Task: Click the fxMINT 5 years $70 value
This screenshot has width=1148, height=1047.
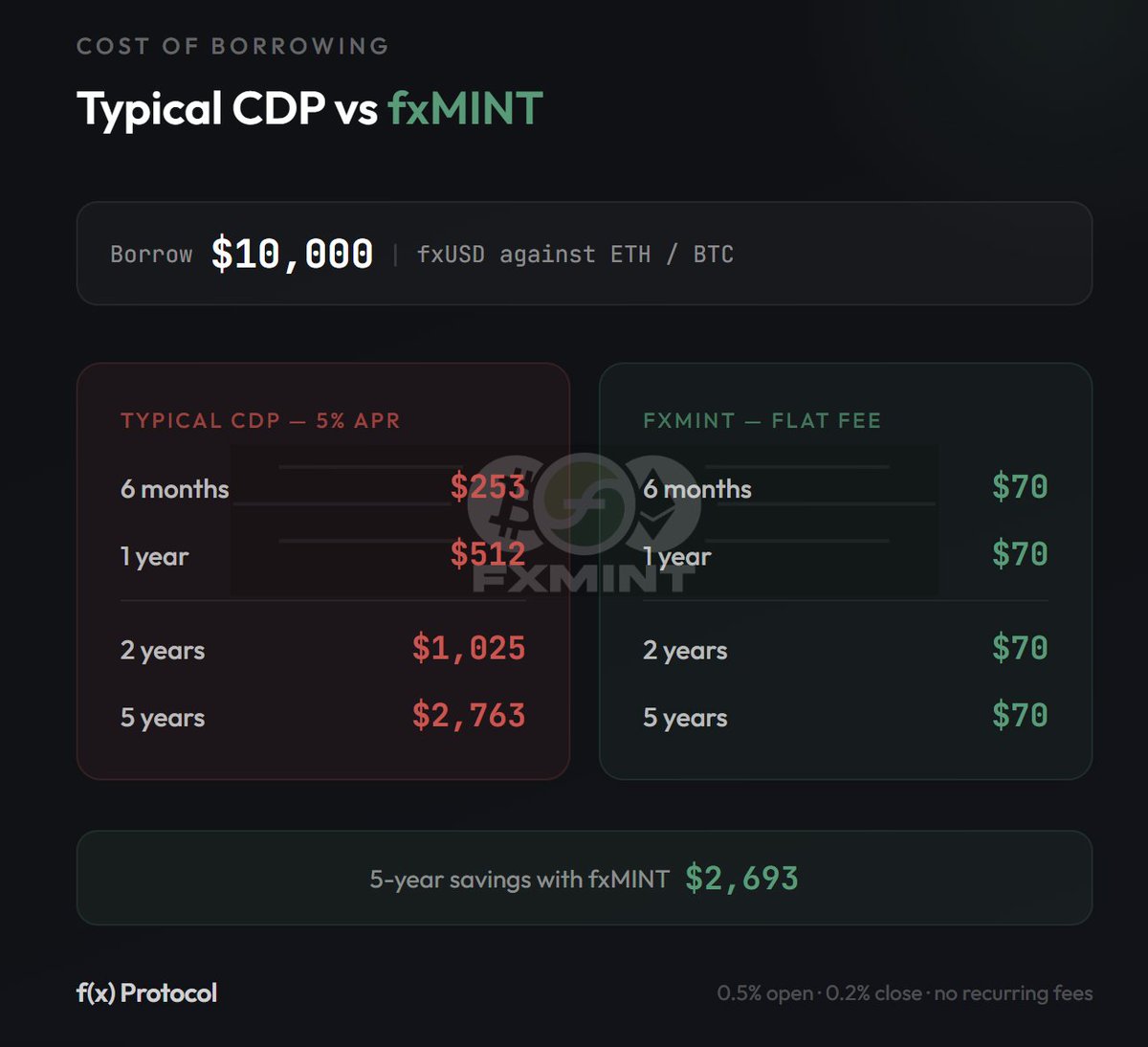Action: coord(1020,716)
